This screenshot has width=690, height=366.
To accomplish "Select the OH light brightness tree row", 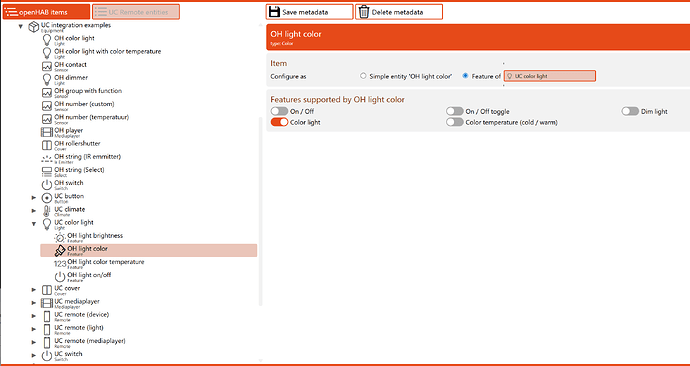I will [149, 238].
